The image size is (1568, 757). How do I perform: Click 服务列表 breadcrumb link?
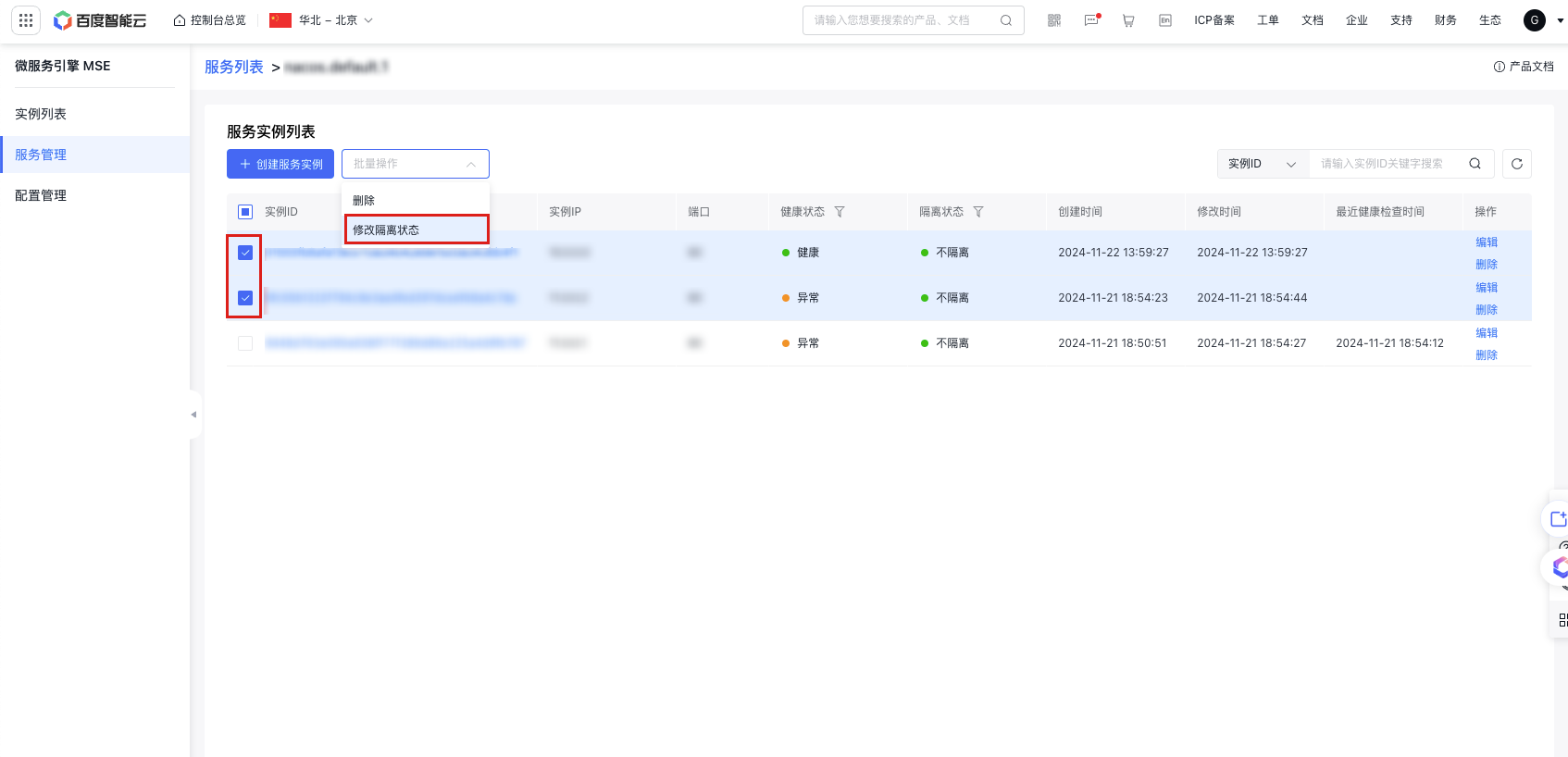tap(234, 67)
